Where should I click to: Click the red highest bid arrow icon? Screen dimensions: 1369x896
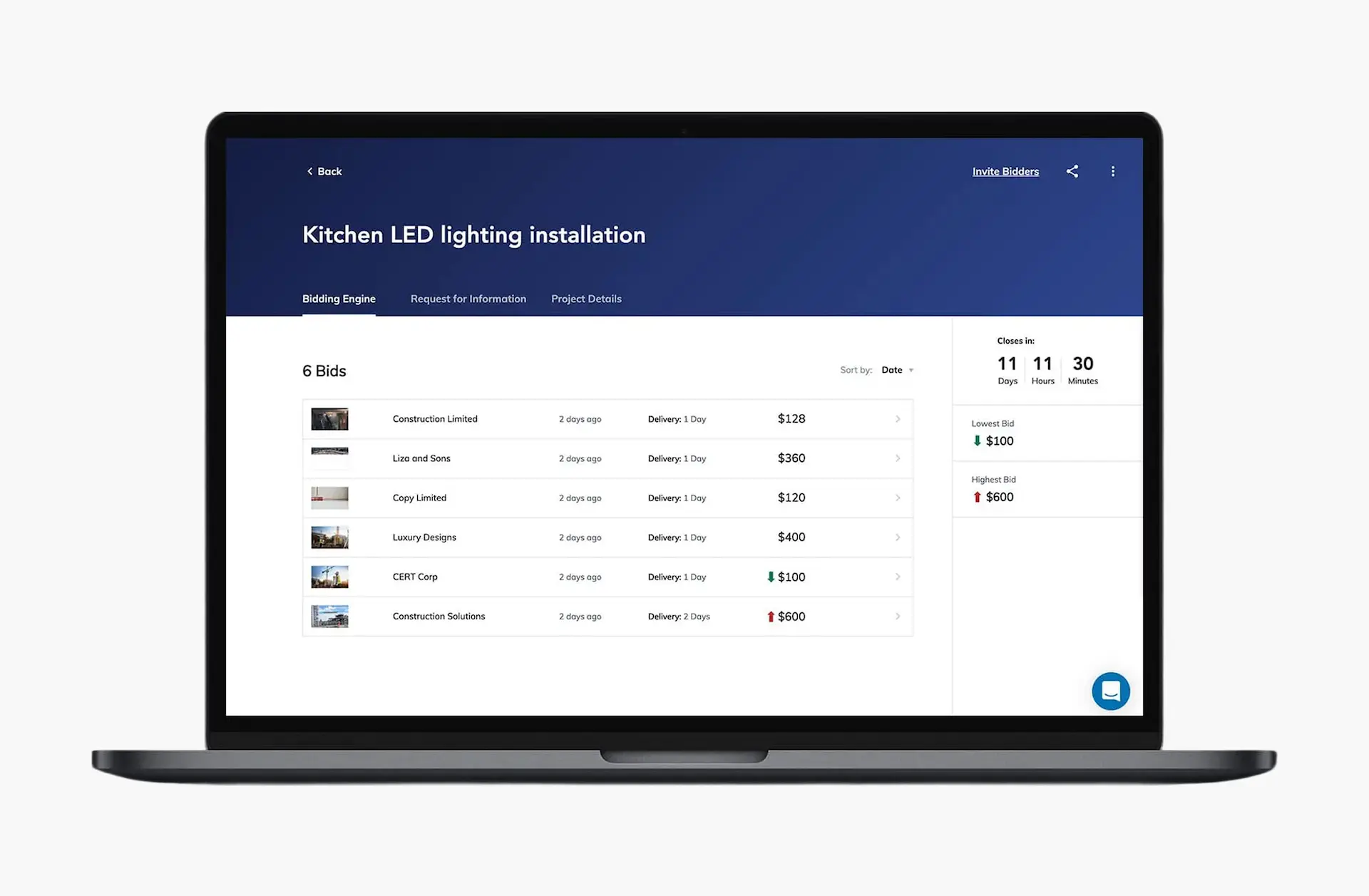[978, 497]
